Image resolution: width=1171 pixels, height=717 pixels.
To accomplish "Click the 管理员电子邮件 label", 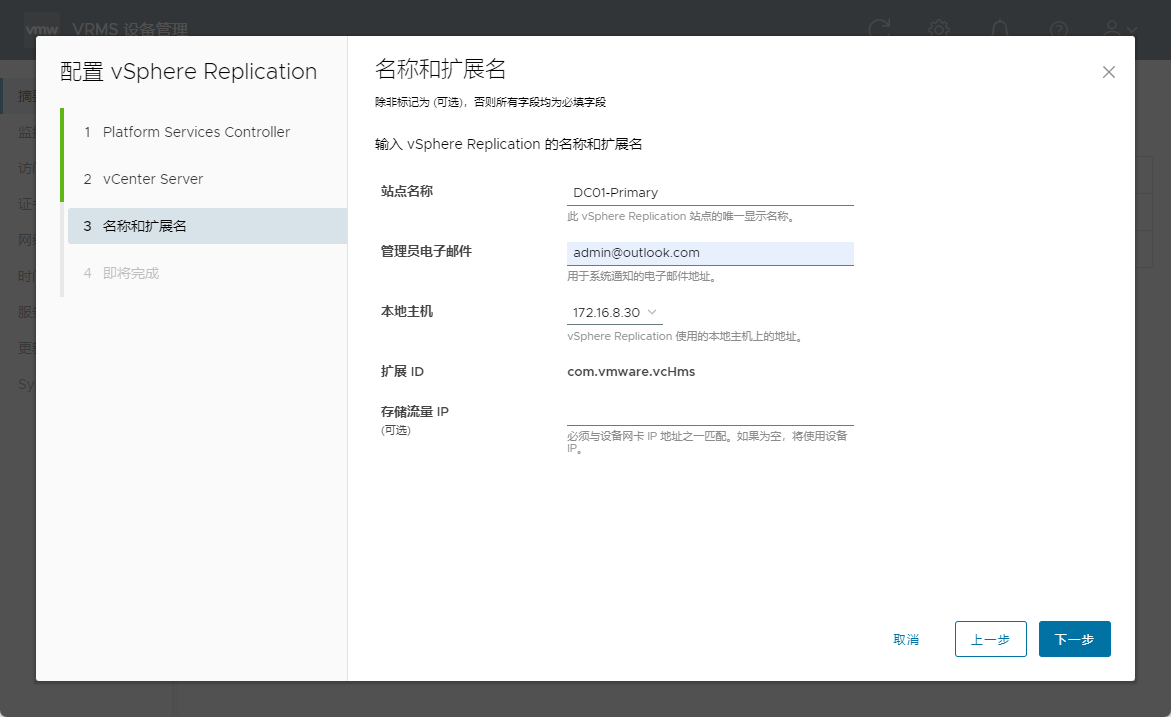I will pyautogui.click(x=426, y=252).
